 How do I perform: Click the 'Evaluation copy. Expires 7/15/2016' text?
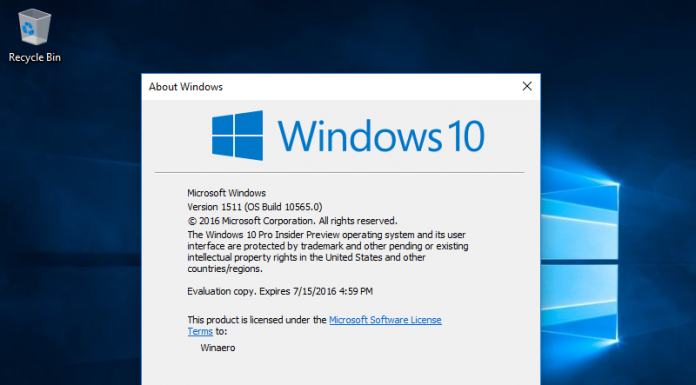280,291
